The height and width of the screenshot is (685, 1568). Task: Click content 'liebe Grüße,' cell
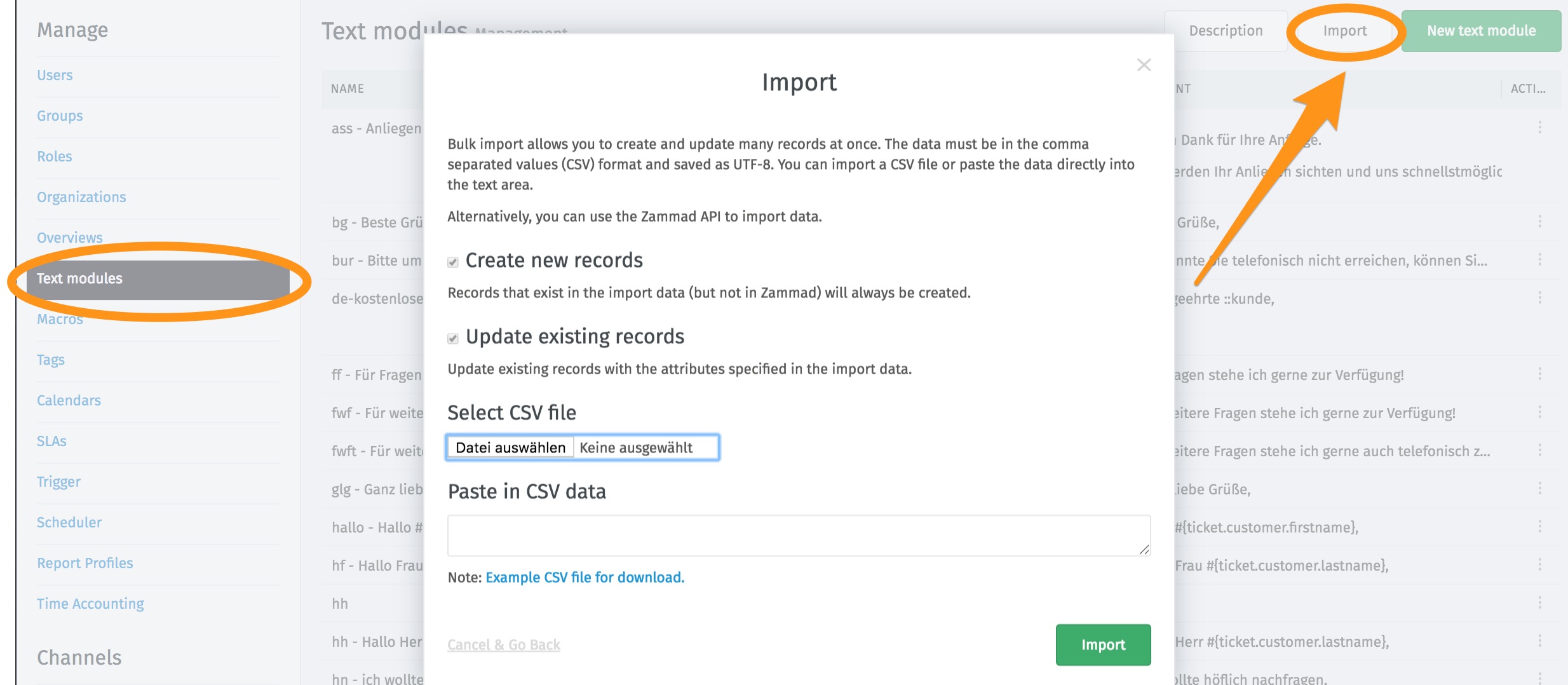coord(1212,489)
